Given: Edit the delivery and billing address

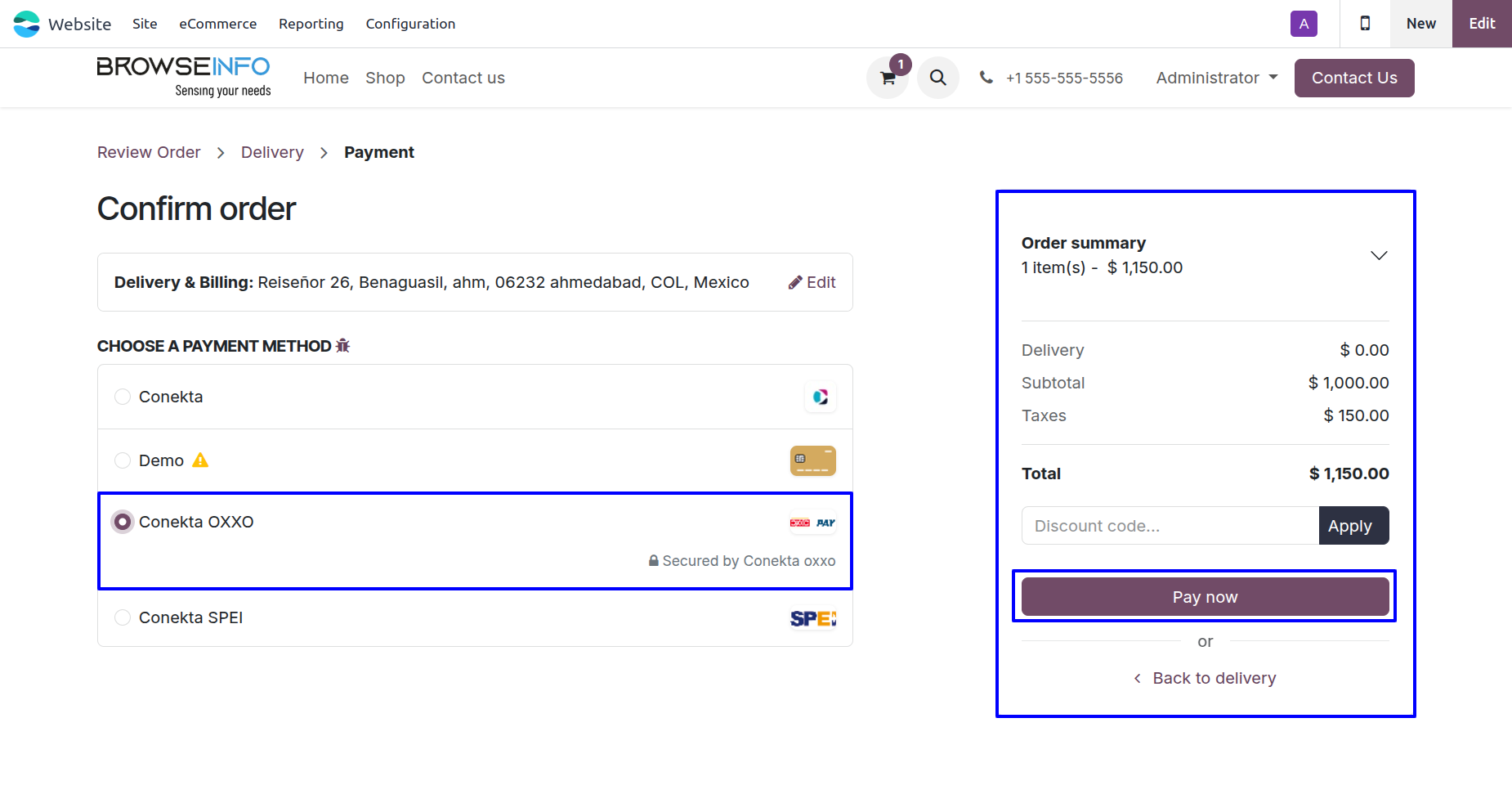Looking at the screenshot, I should pyautogui.click(x=812, y=282).
